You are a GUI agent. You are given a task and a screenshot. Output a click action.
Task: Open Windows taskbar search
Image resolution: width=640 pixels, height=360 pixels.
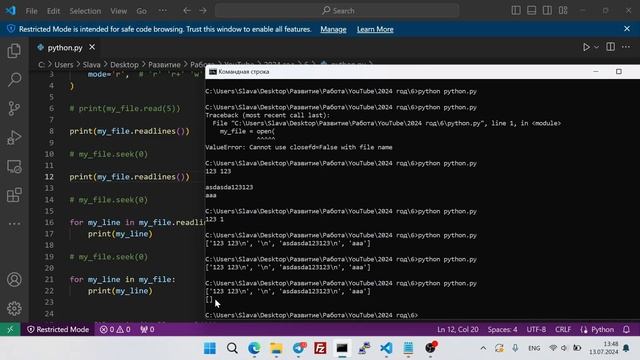point(232,348)
